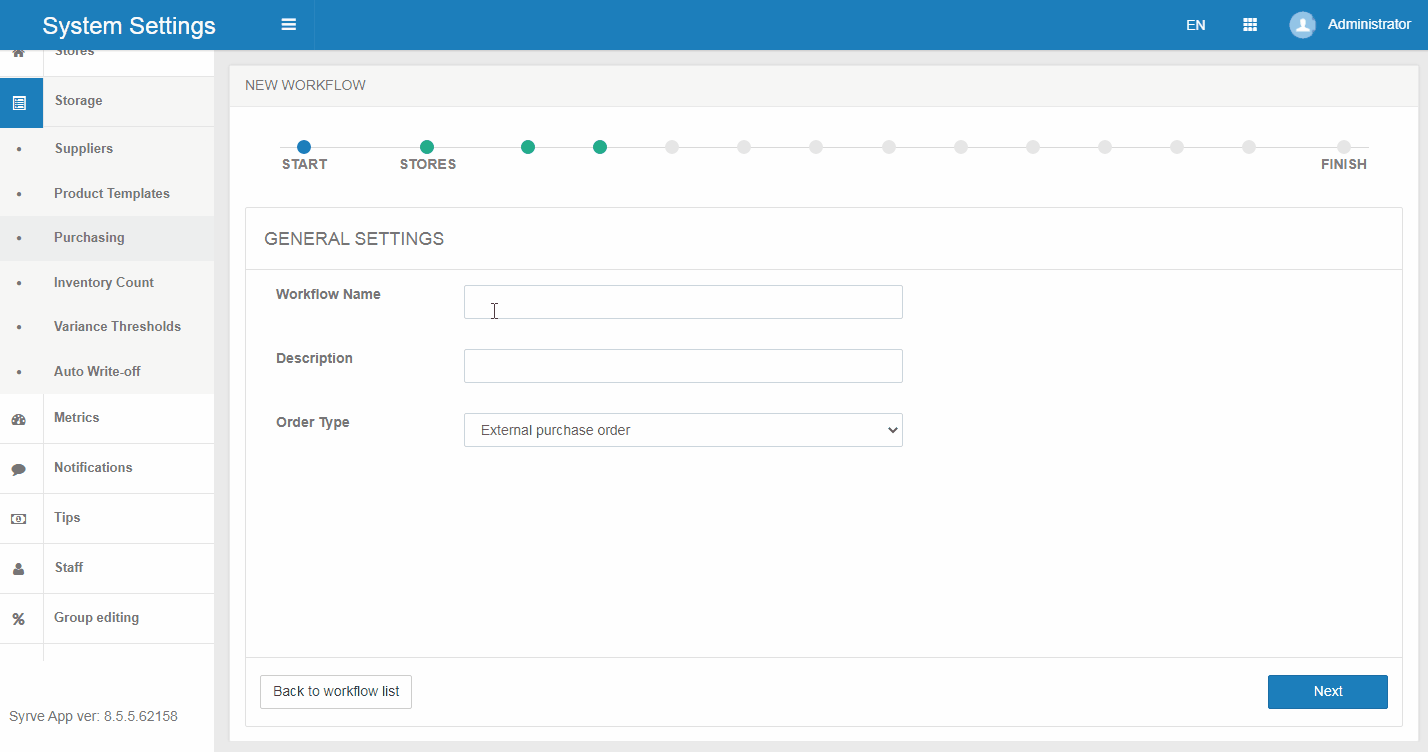The width and height of the screenshot is (1428, 752).
Task: Focus the Workflow Name text field
Action: coord(683,302)
